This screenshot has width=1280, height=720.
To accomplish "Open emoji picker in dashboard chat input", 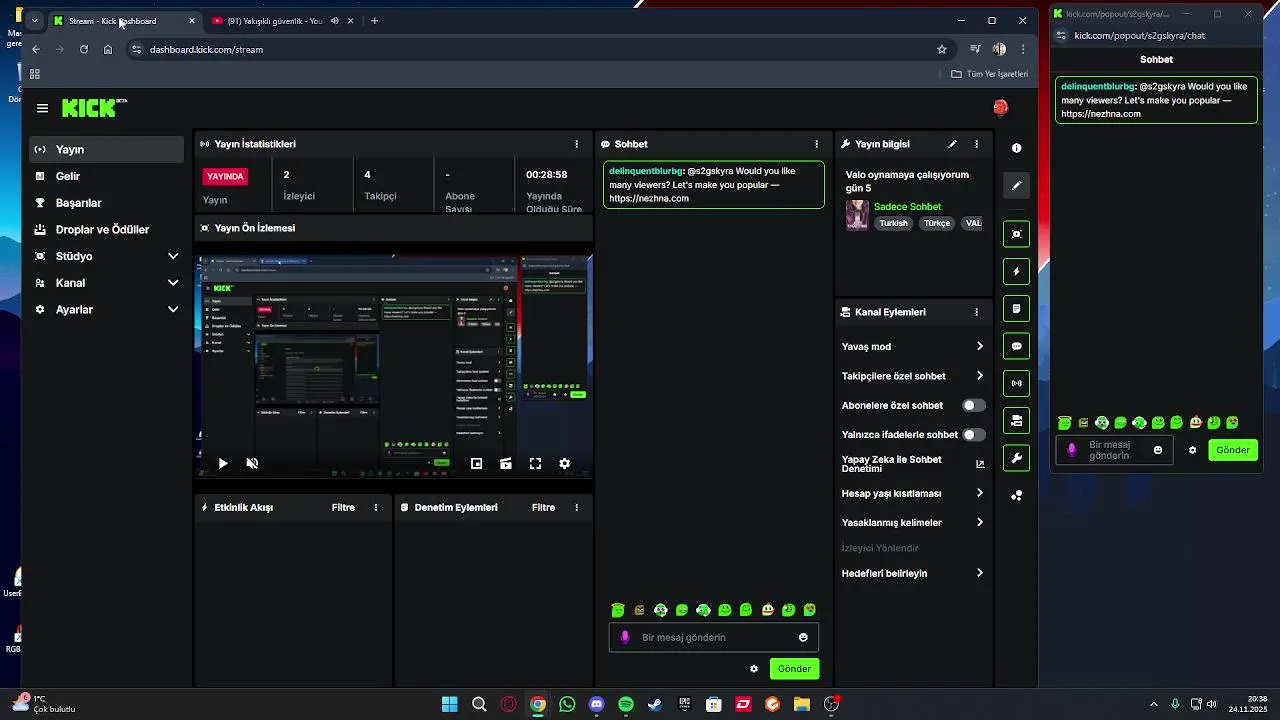I will click(x=803, y=637).
